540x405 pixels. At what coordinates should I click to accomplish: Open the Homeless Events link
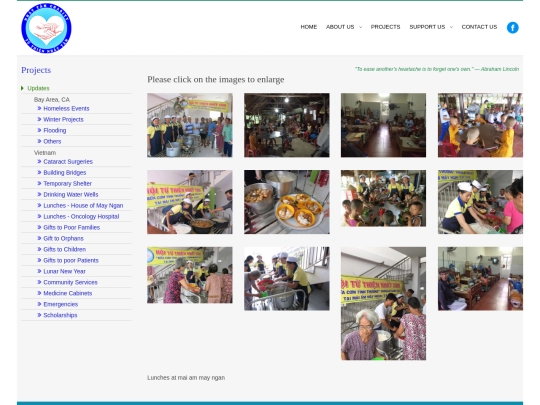click(66, 108)
